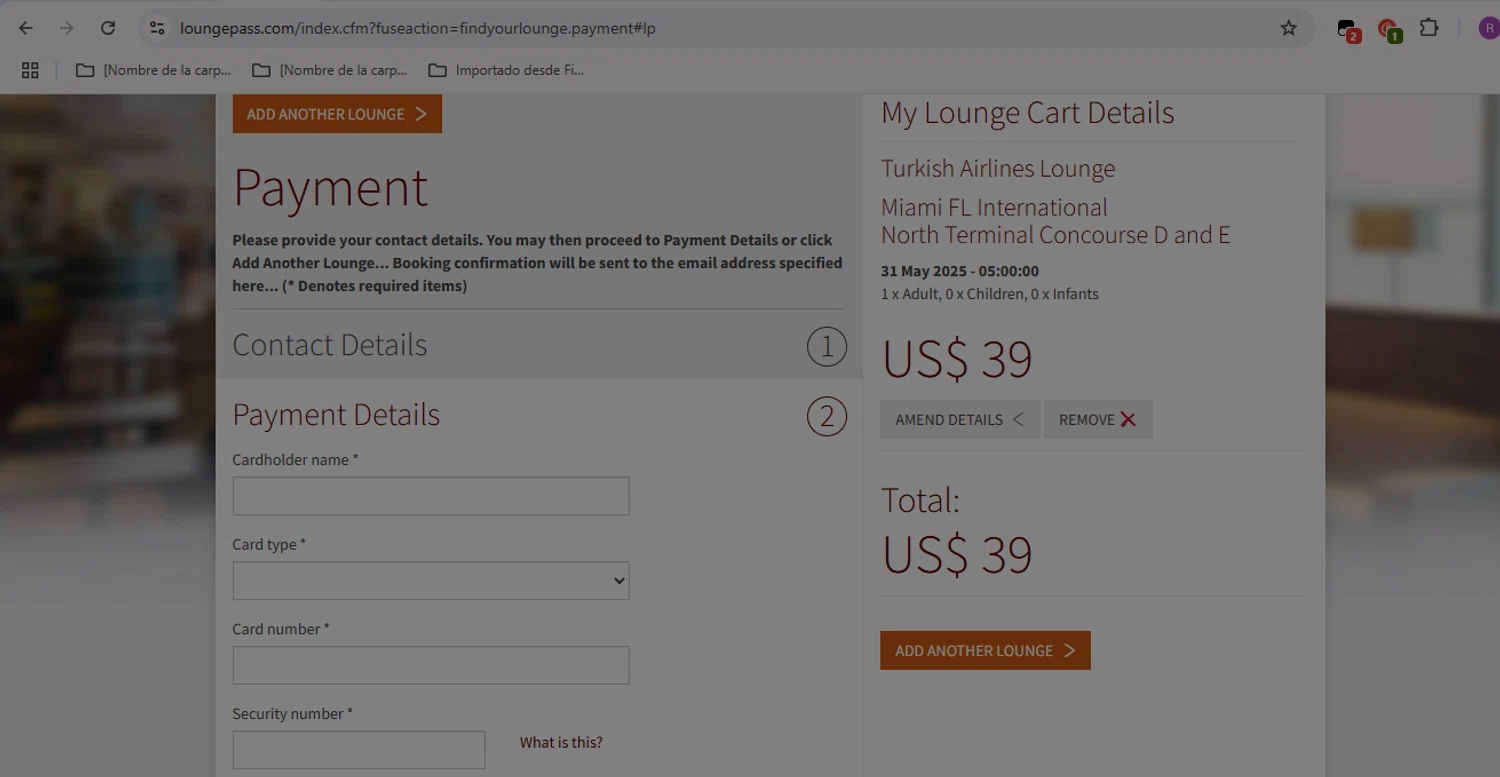Open the Card type dropdown
The width and height of the screenshot is (1500, 777).
[431, 581]
